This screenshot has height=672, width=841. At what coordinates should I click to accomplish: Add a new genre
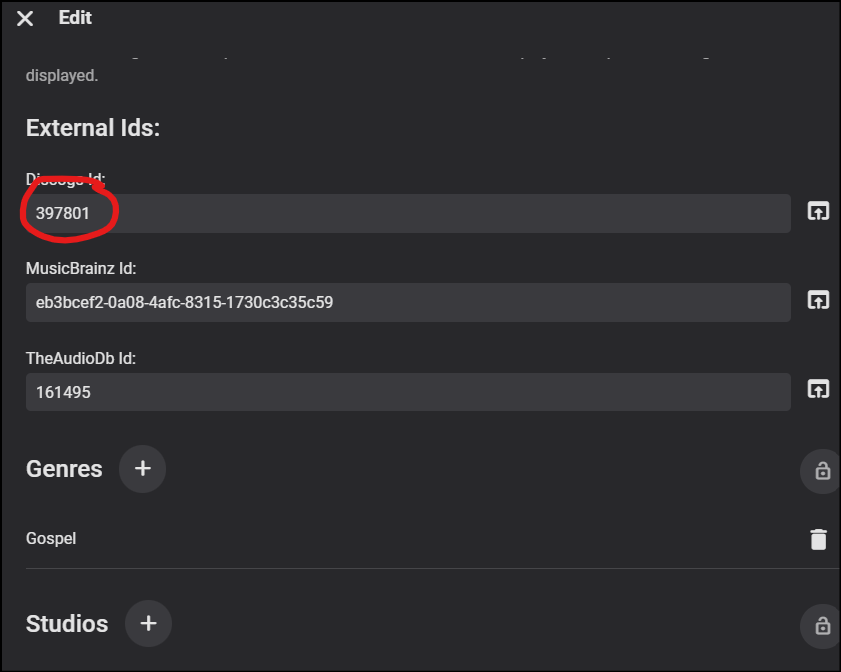click(x=142, y=468)
